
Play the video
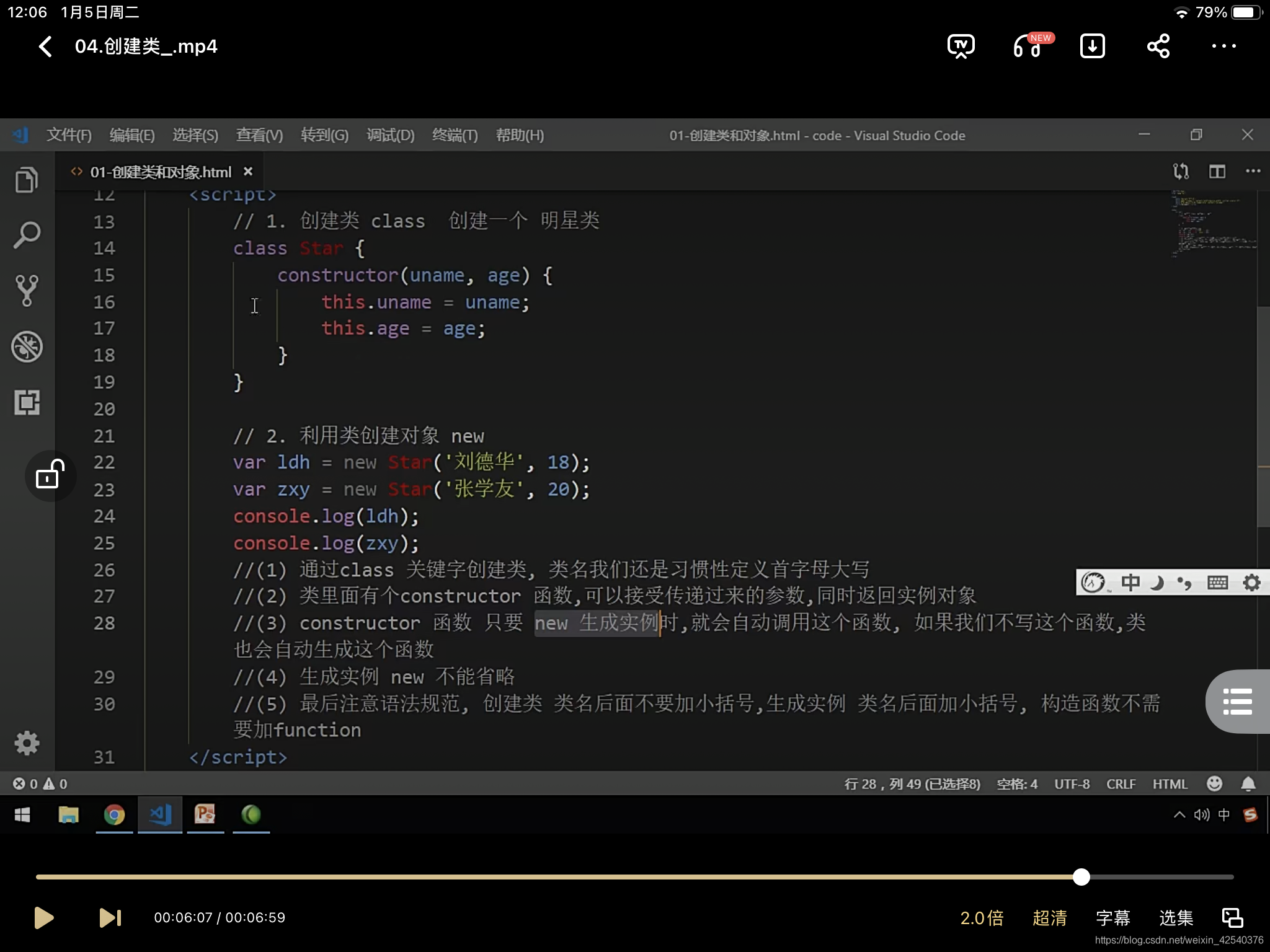click(x=43, y=917)
